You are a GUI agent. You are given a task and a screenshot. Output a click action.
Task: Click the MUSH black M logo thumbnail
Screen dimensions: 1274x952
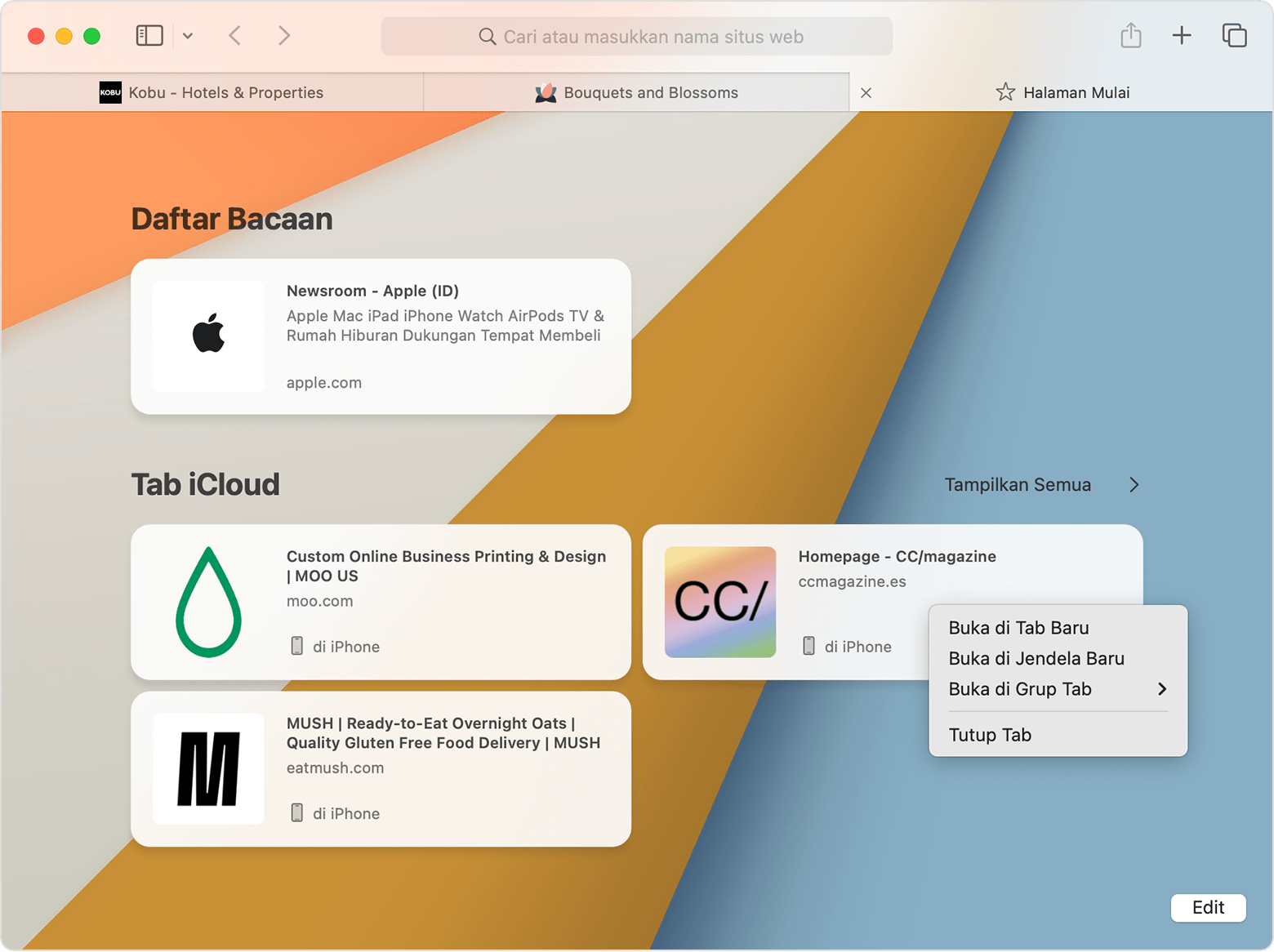208,769
